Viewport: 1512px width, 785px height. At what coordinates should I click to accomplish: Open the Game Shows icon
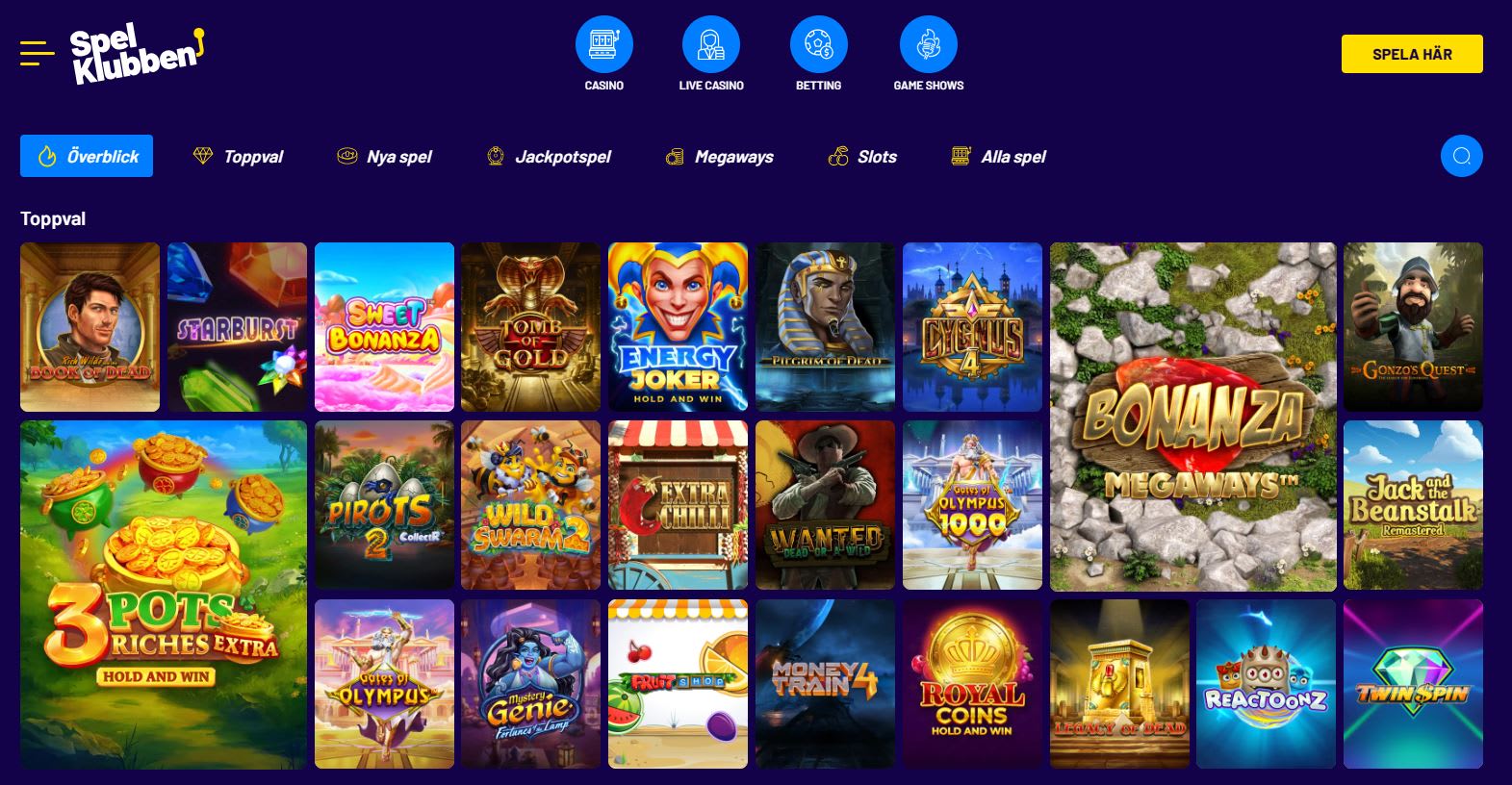coord(929,44)
